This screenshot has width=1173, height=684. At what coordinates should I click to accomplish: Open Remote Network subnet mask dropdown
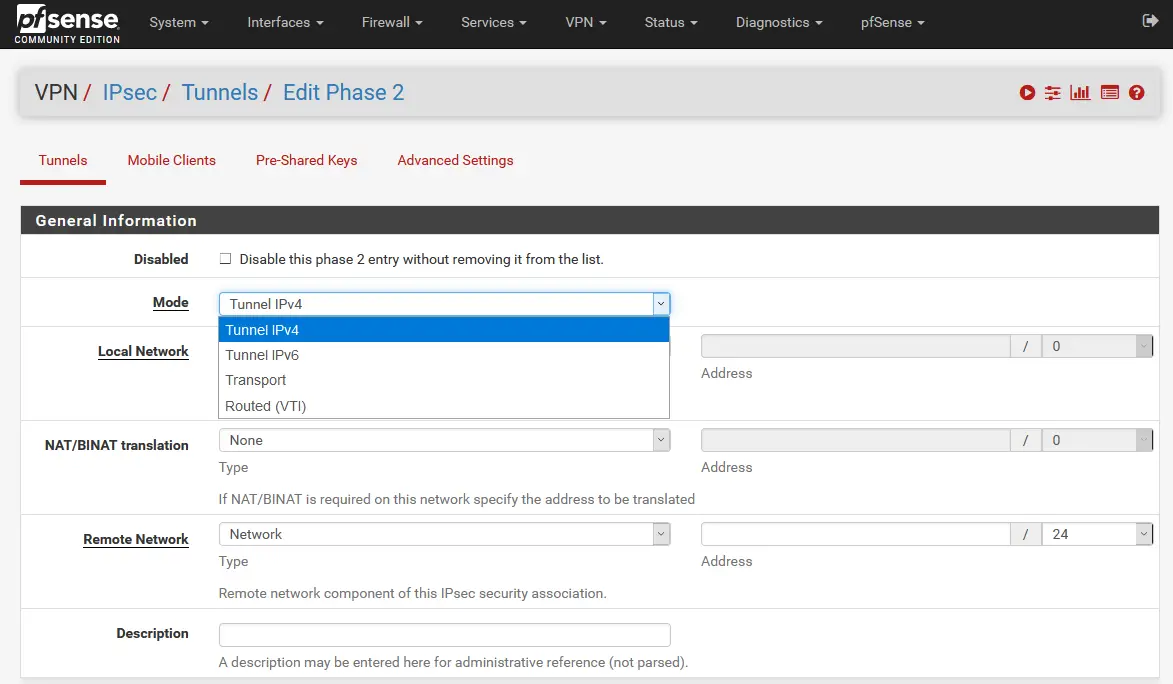[1097, 534]
